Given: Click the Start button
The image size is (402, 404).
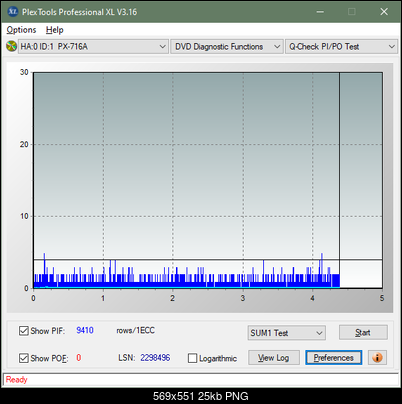Looking at the screenshot, I should coord(363,332).
